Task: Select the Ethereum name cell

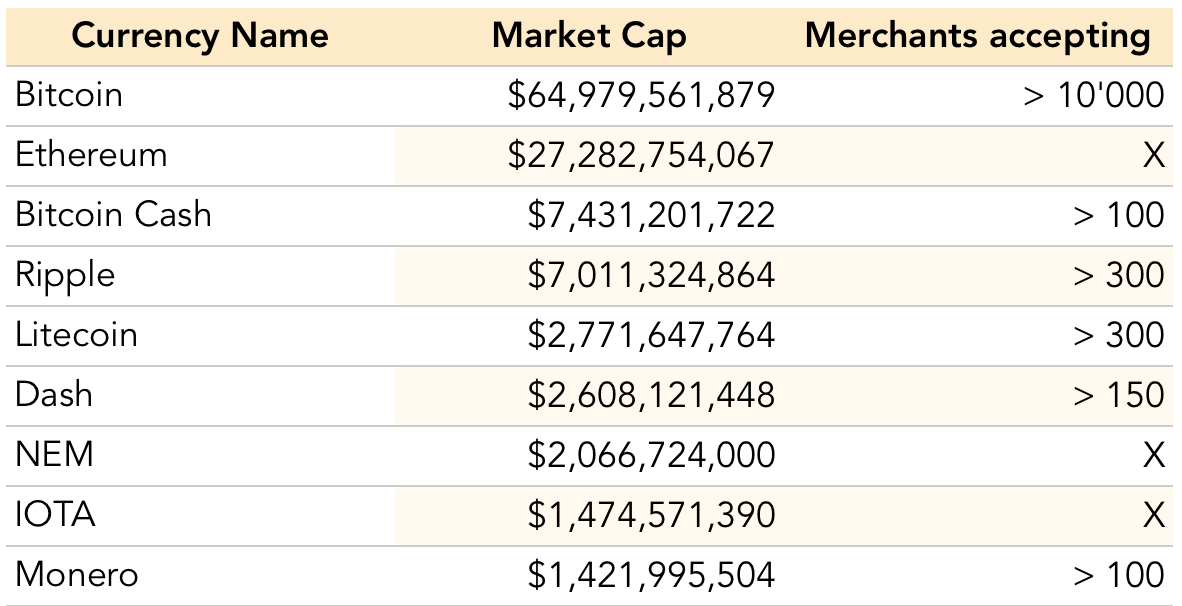Action: tap(91, 155)
